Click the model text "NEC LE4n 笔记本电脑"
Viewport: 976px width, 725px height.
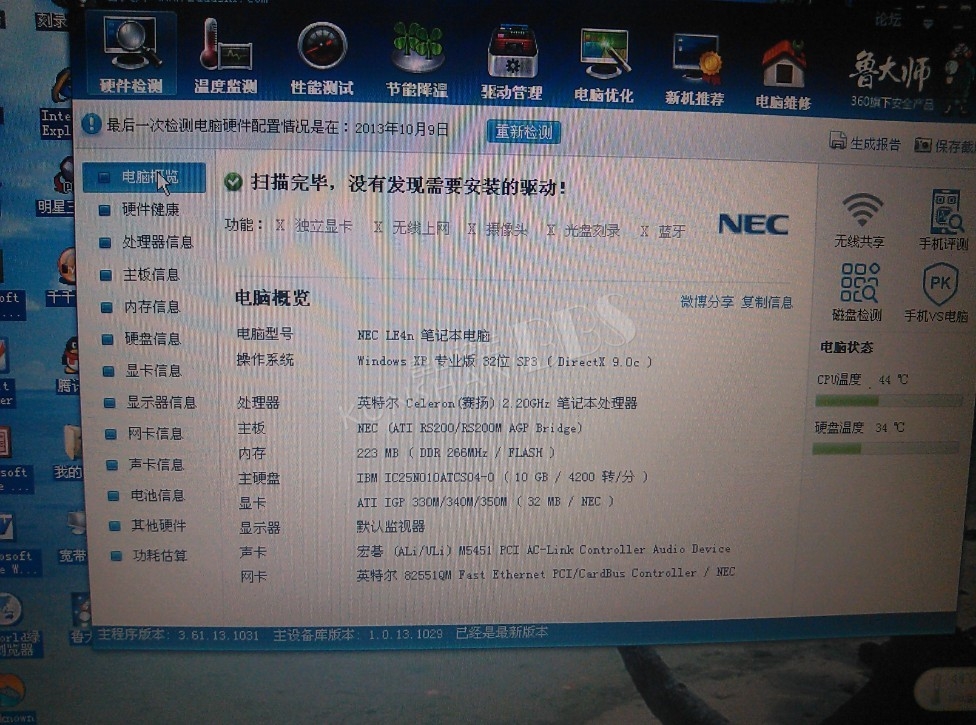tap(424, 335)
